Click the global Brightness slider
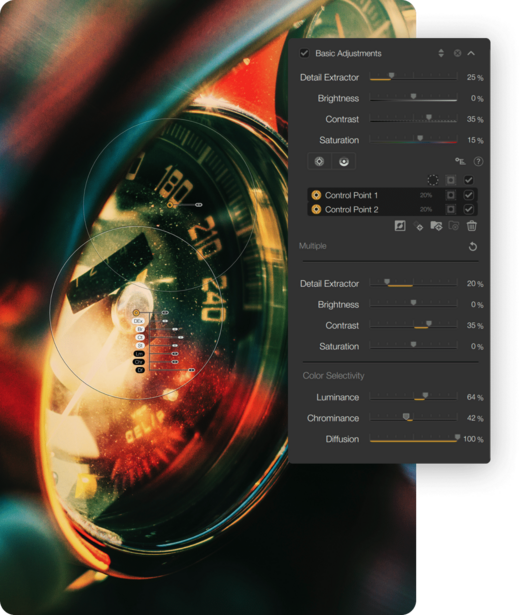The width and height of the screenshot is (523, 615). (414, 98)
